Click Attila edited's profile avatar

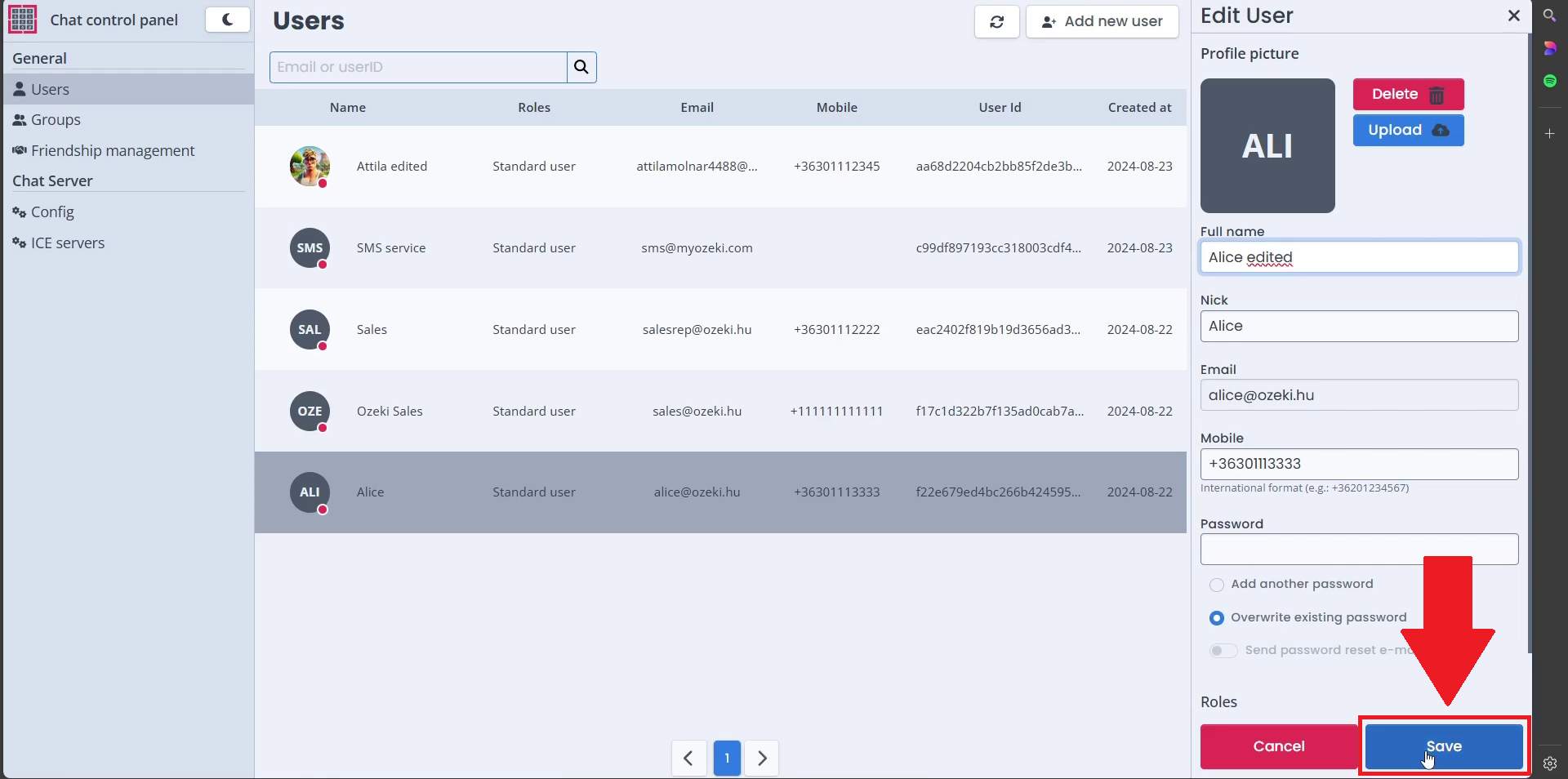click(310, 167)
